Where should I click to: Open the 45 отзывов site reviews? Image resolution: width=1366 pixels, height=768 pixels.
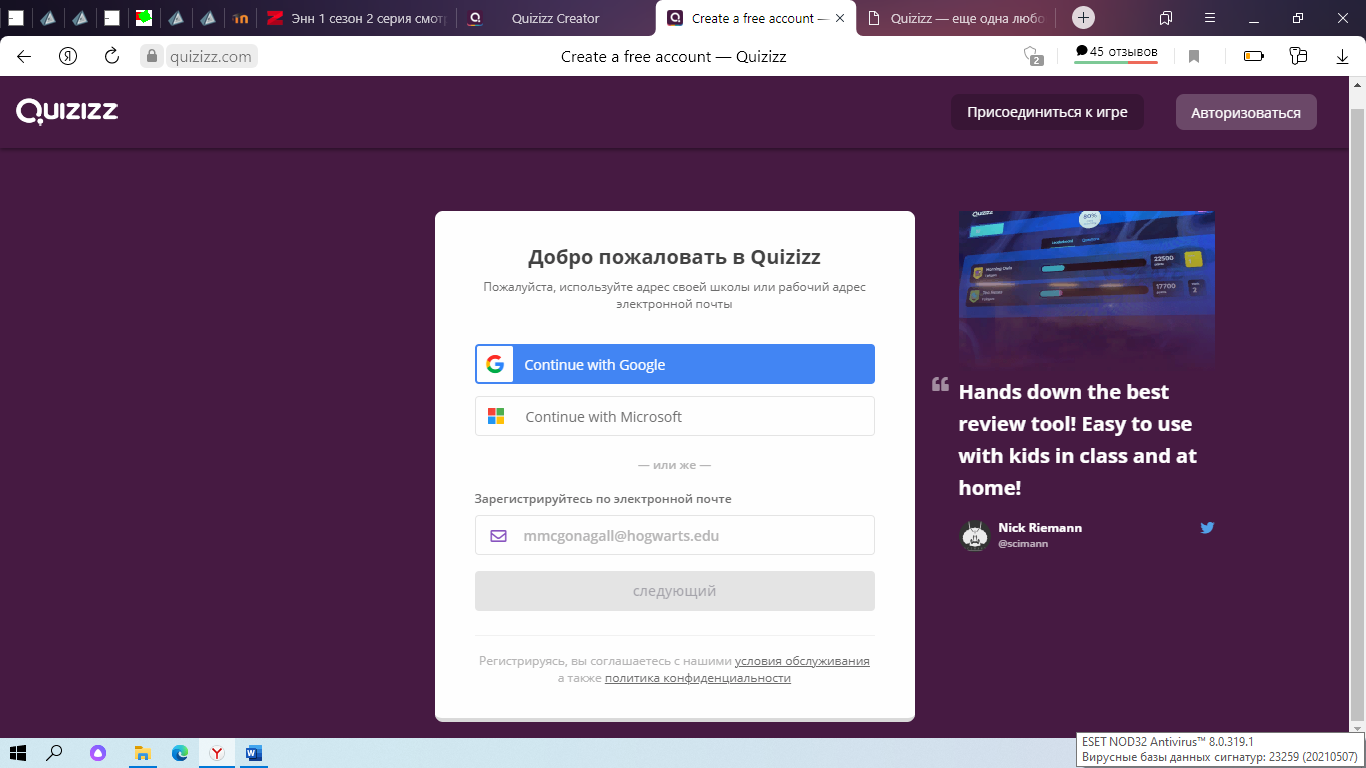(x=1116, y=53)
